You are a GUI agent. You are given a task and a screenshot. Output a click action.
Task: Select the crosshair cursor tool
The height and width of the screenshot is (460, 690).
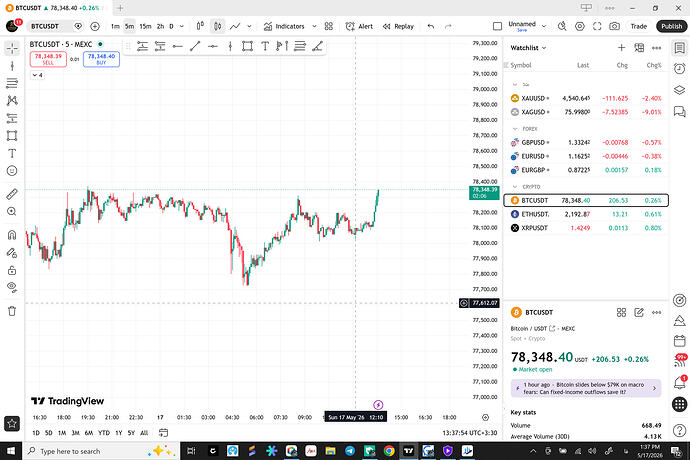tap(12, 48)
